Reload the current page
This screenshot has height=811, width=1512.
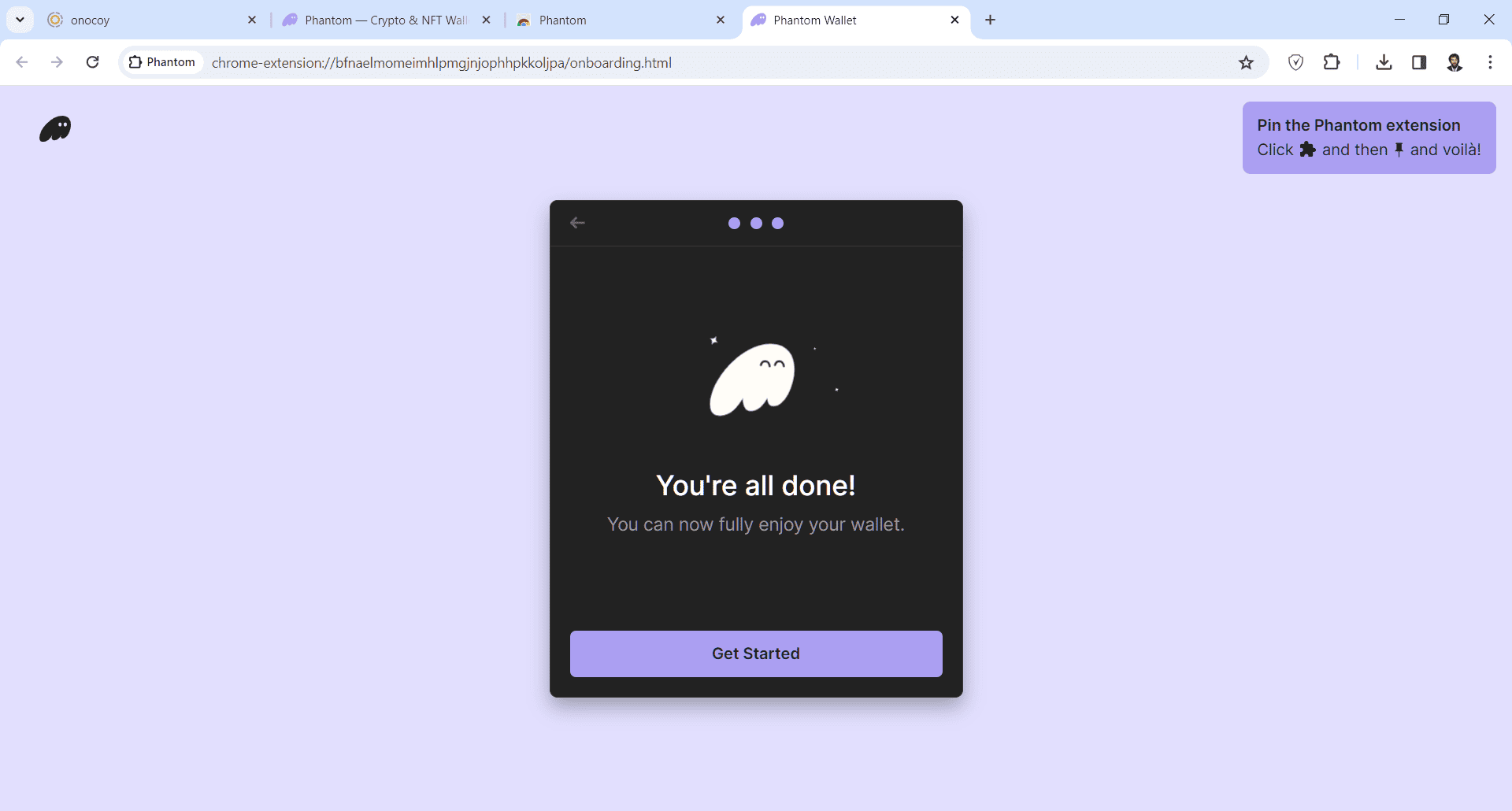point(92,62)
